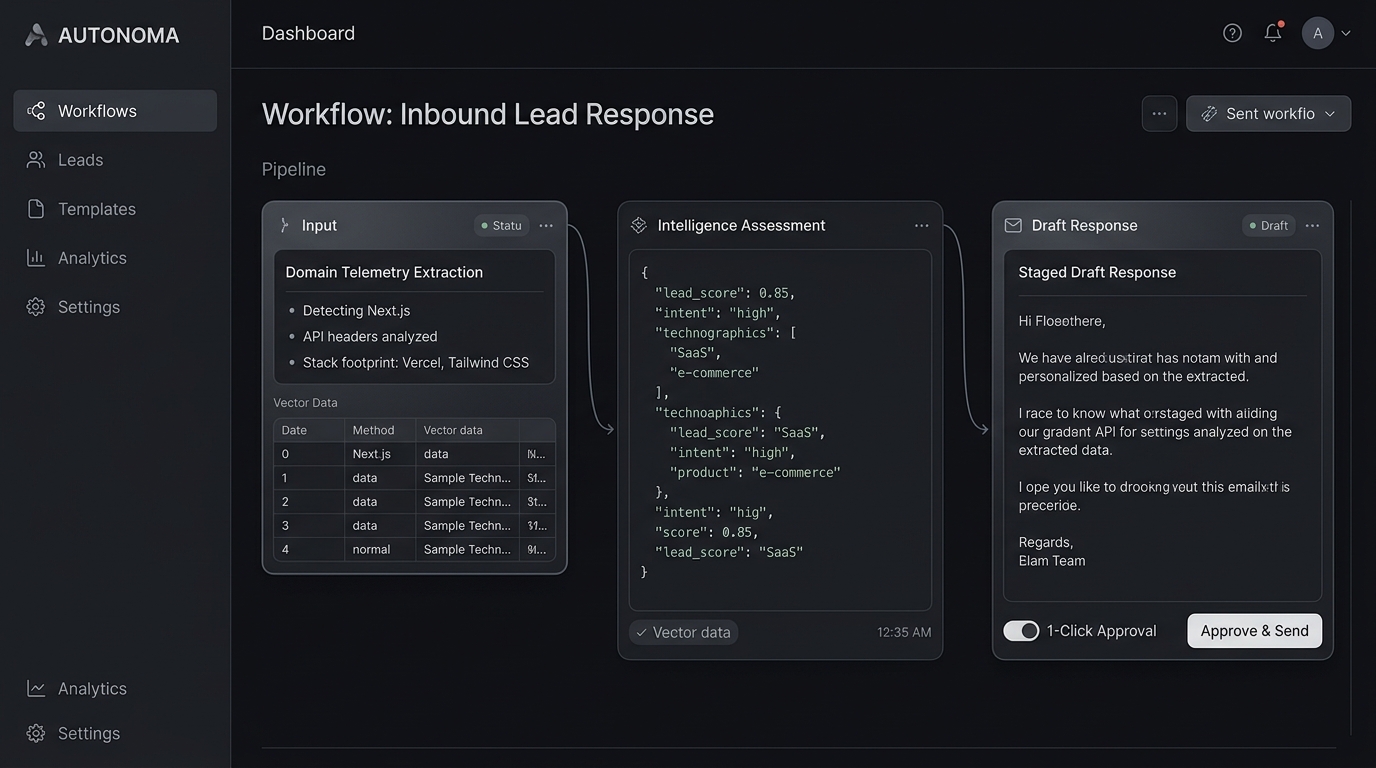Open the Input node ellipsis menu
The height and width of the screenshot is (768, 1376).
tap(546, 226)
